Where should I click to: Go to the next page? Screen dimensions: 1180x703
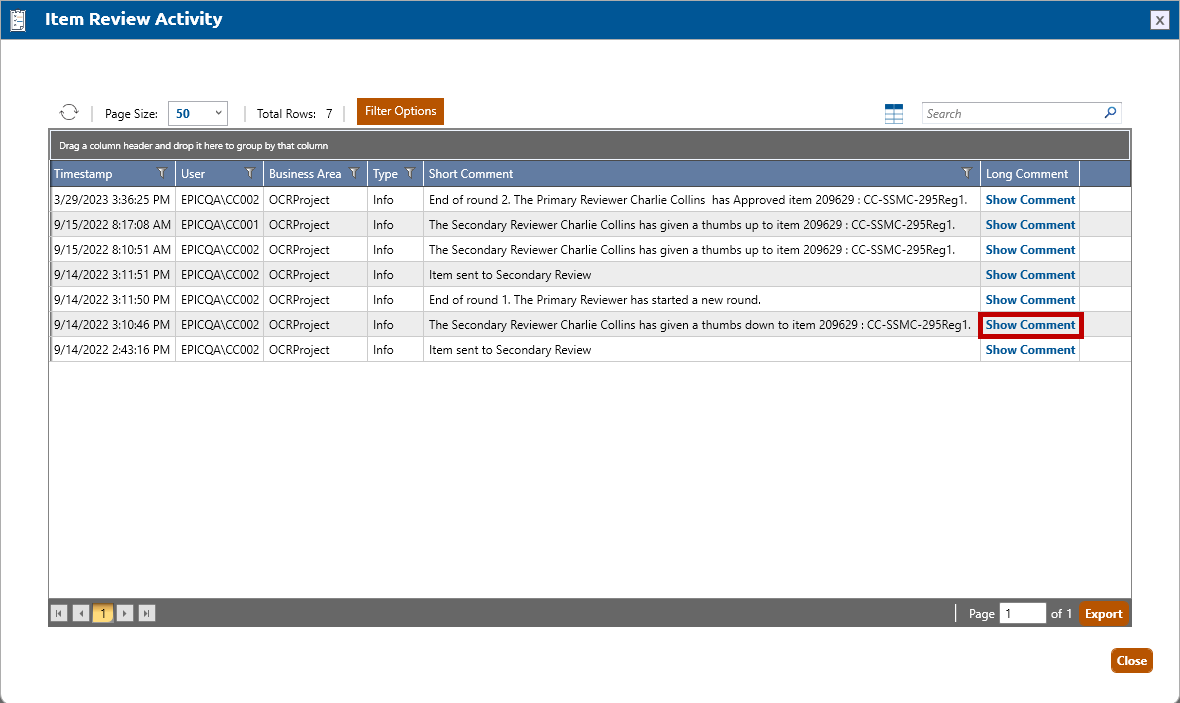pos(125,613)
